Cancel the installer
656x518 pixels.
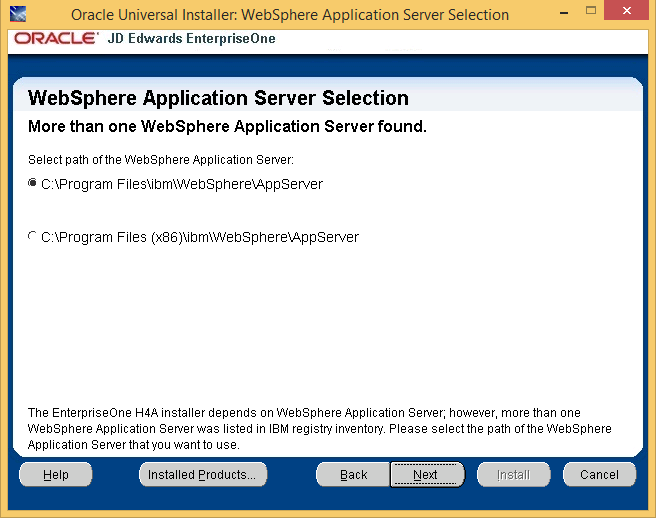600,474
